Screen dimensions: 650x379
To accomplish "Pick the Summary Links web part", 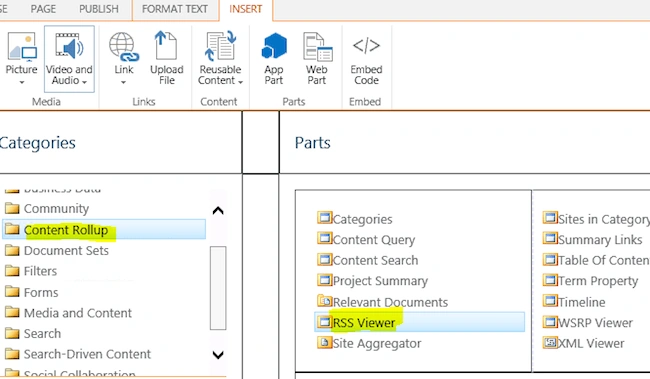I will point(592,239).
